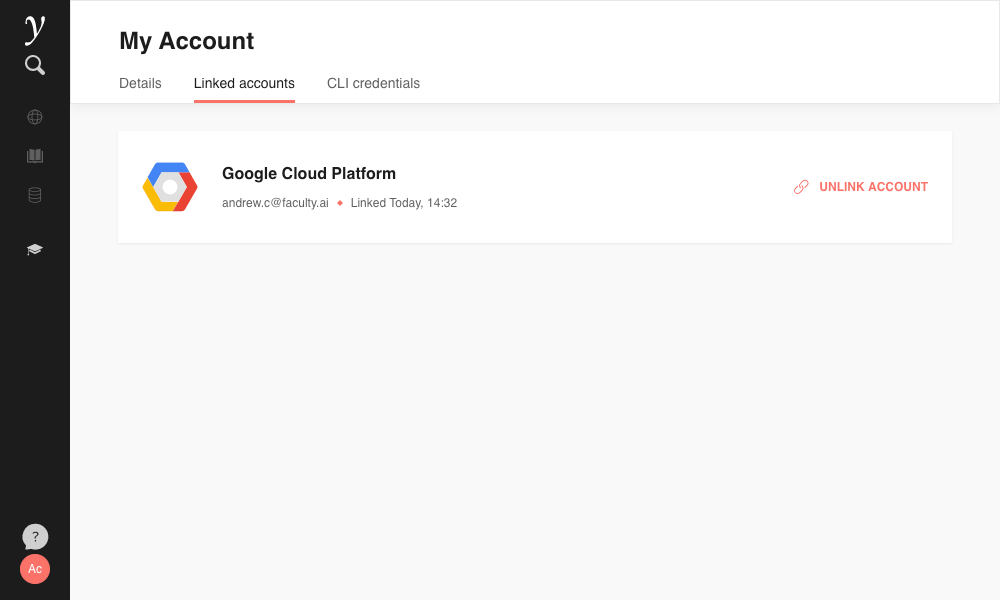Open the 'Ac' user avatar menu
Viewport: 1000px width, 600px height.
coord(35,569)
